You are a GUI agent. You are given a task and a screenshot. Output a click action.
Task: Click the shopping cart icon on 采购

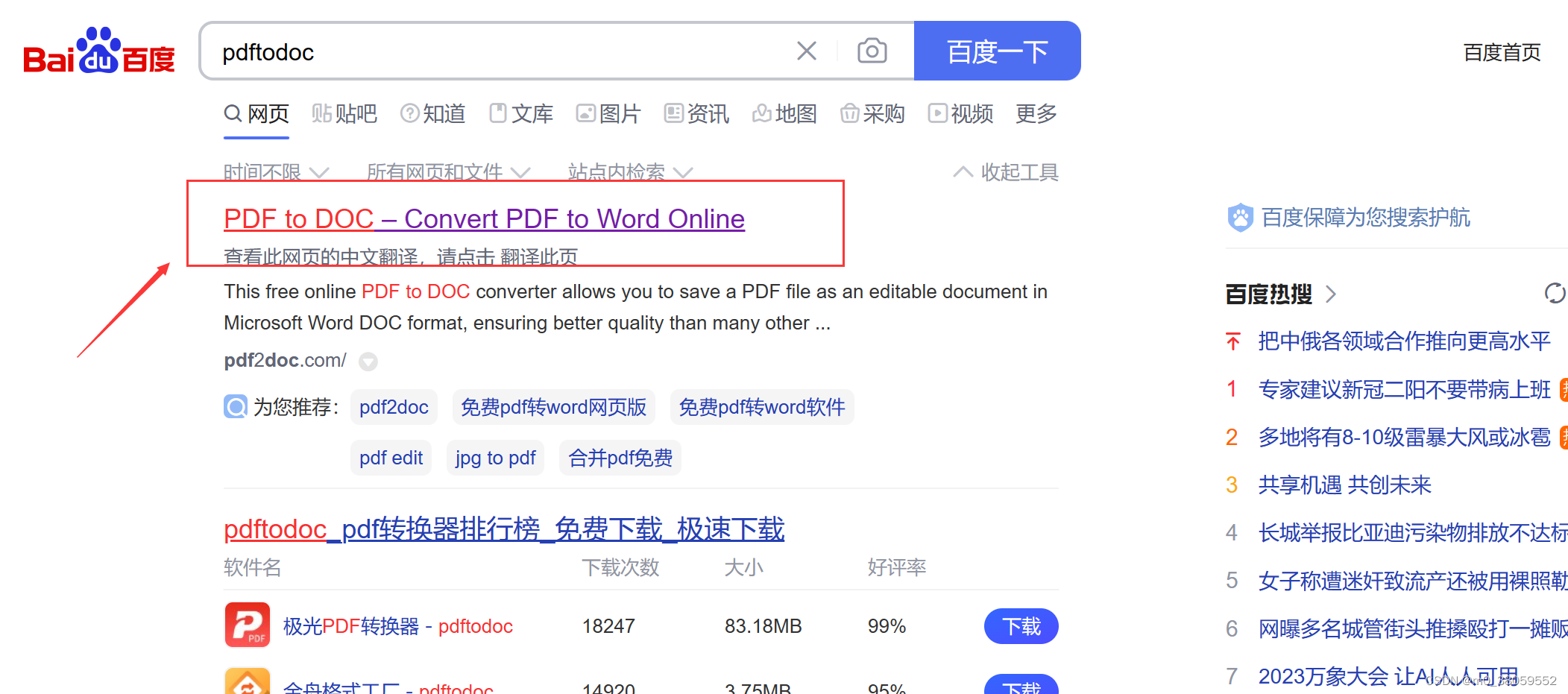(850, 113)
